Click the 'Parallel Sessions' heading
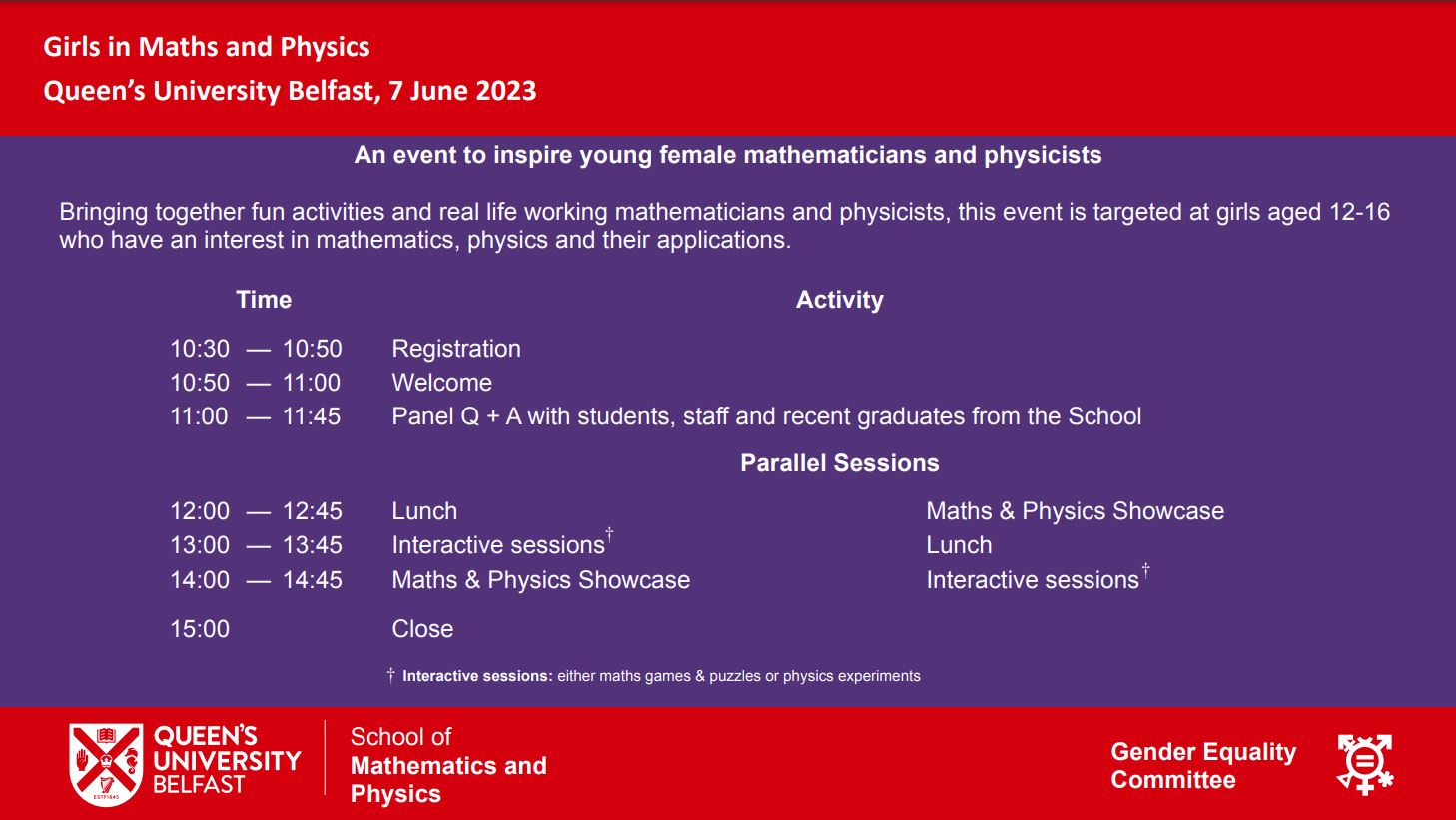The image size is (1456, 820). tap(839, 463)
